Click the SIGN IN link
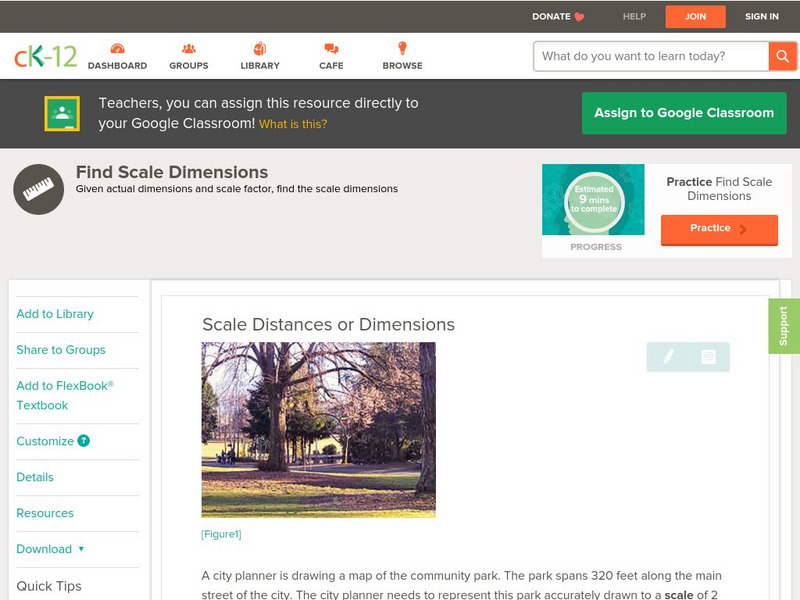The width and height of the screenshot is (800, 600). [761, 16]
